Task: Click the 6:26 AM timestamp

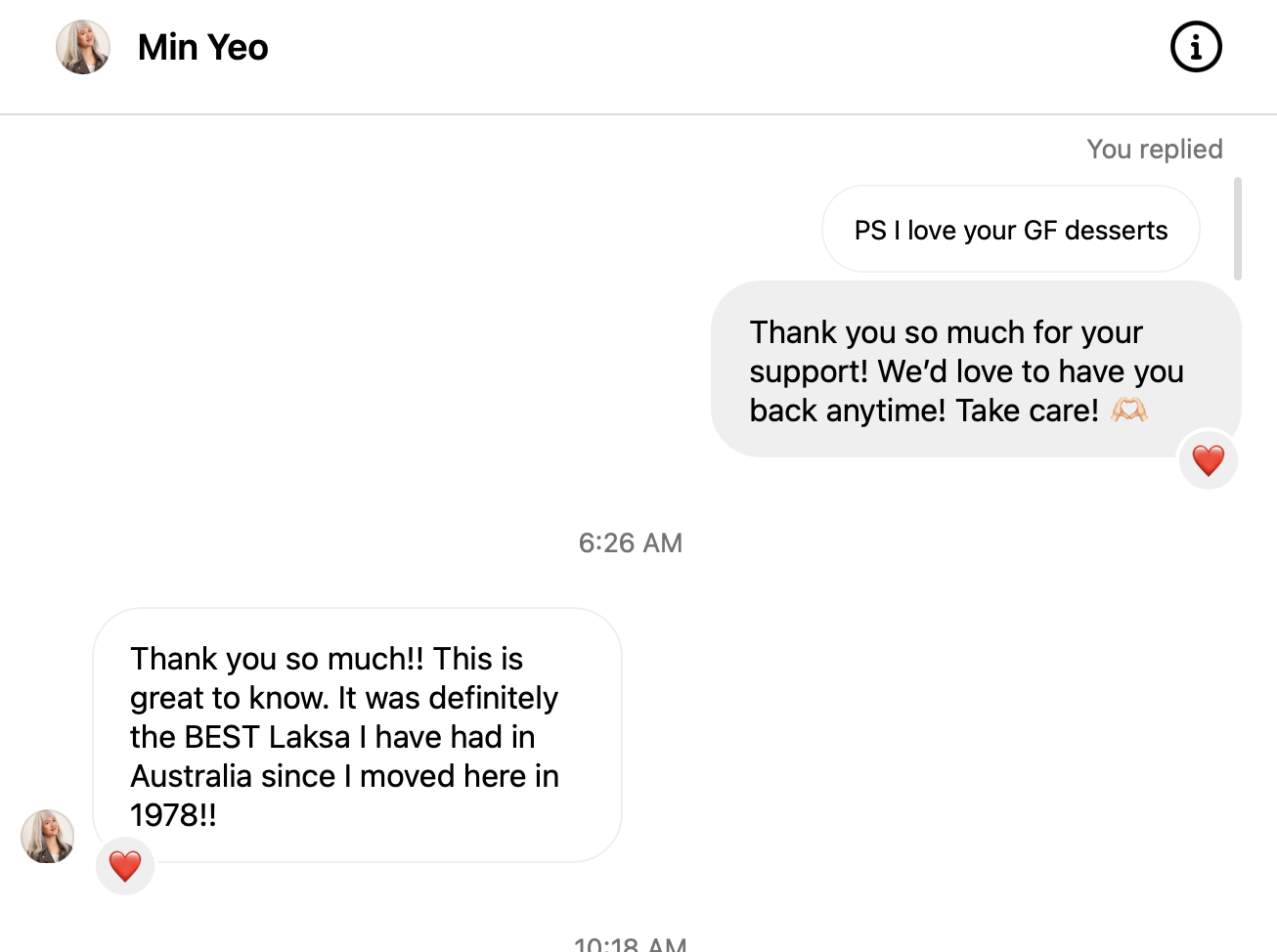Action: click(x=631, y=542)
